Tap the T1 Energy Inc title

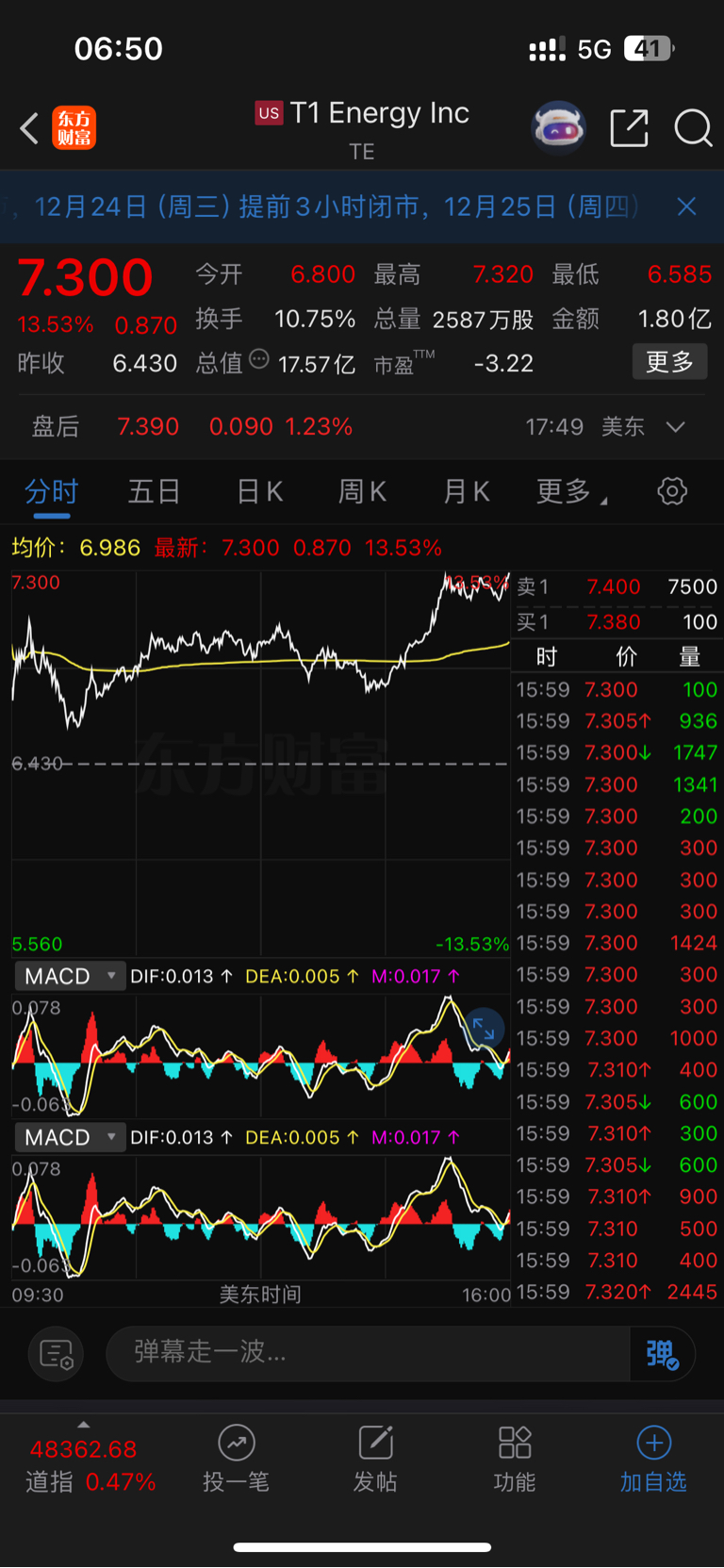click(379, 113)
